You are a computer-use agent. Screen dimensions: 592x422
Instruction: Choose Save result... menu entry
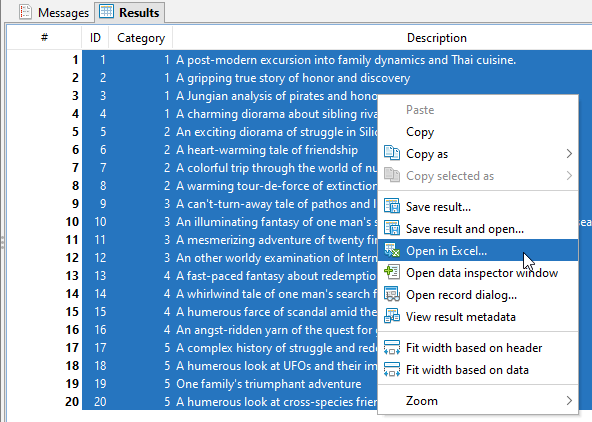point(478,207)
